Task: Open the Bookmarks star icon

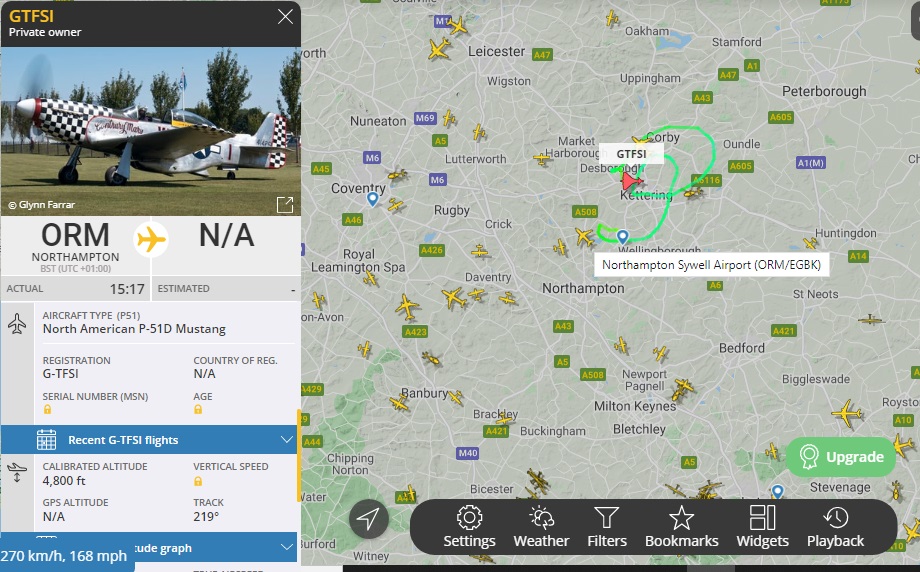Action: click(681, 526)
